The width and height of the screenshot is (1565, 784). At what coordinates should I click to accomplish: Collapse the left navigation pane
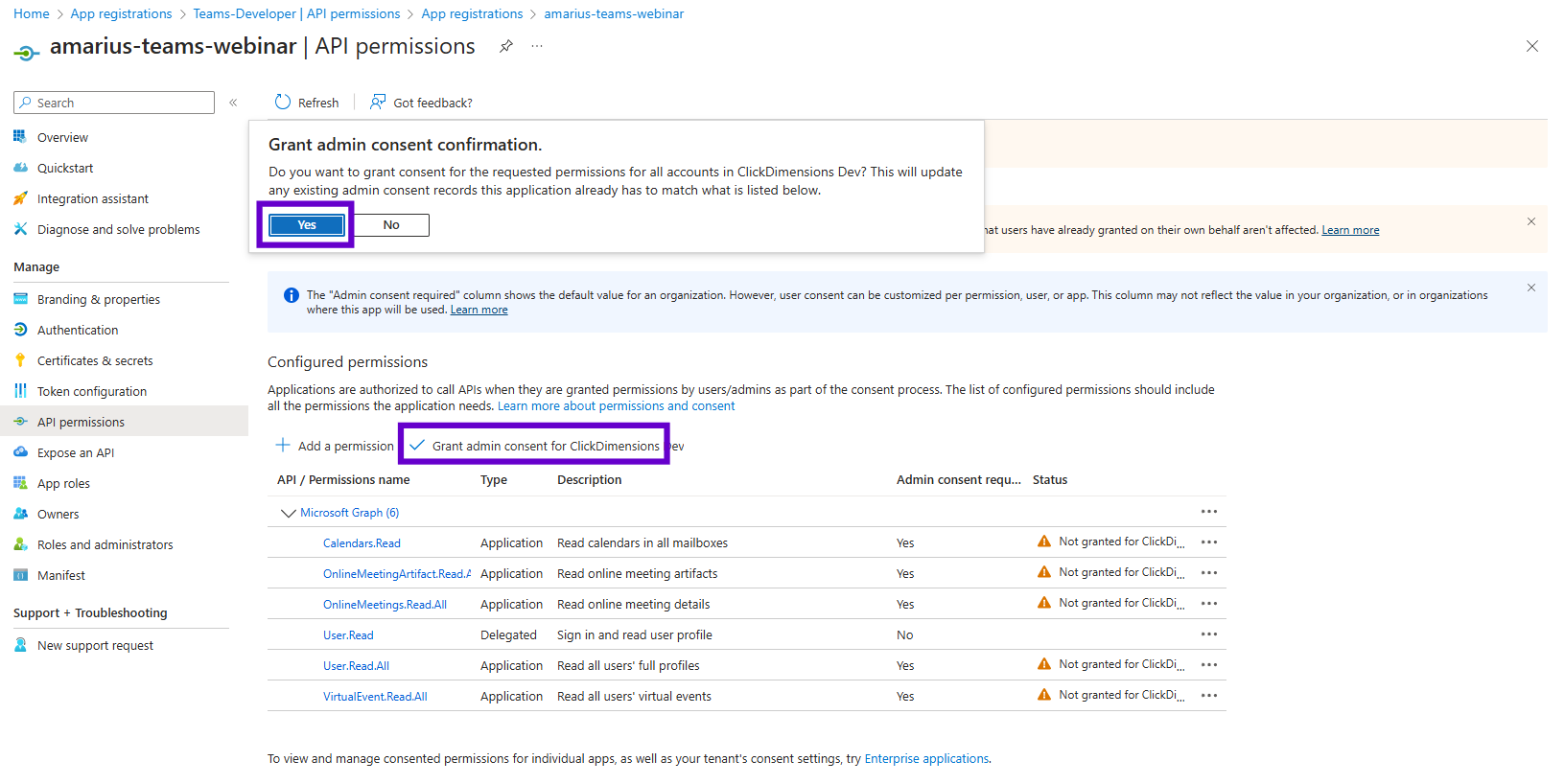pos(233,103)
